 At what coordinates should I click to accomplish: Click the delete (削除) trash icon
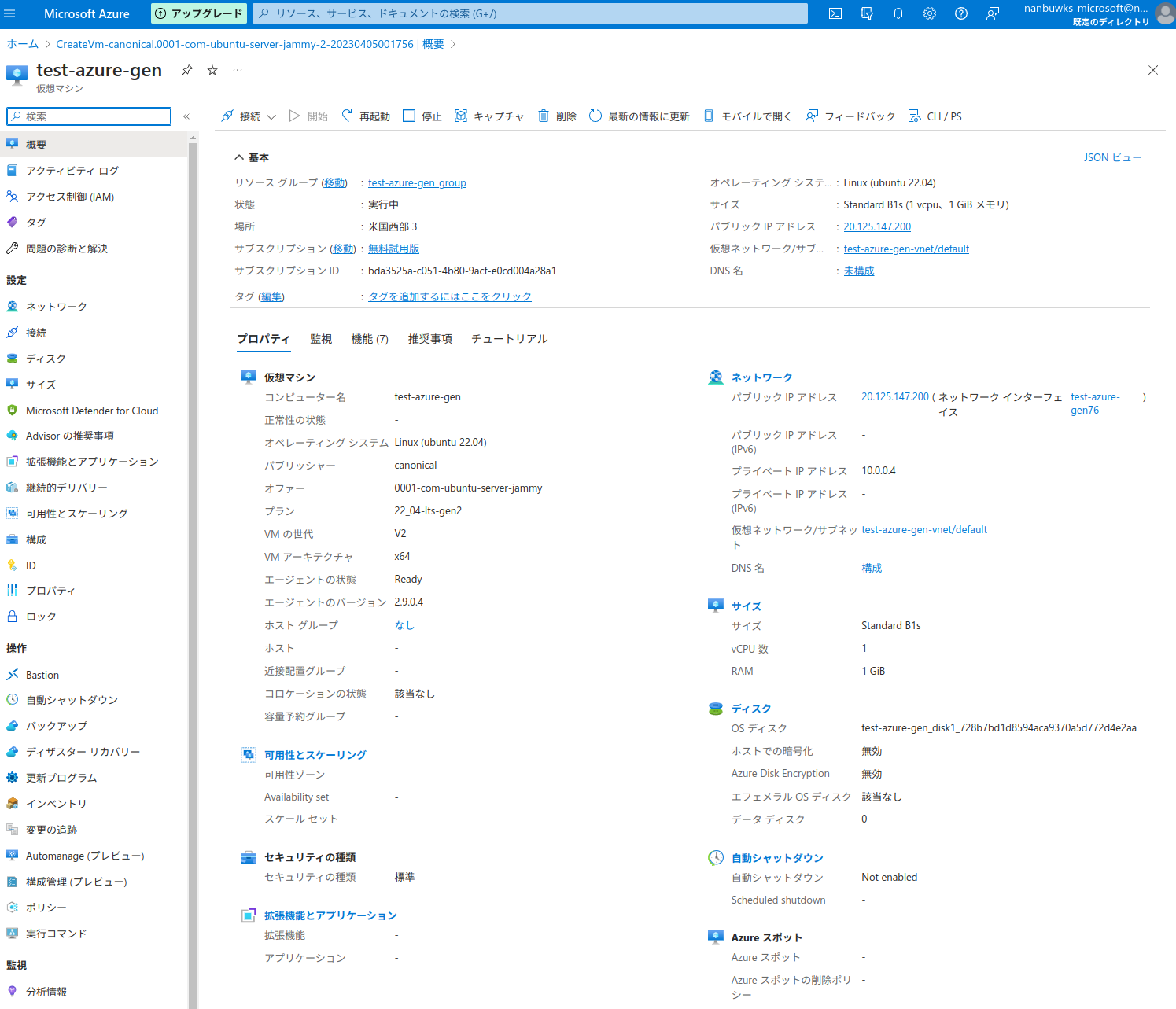(x=544, y=116)
